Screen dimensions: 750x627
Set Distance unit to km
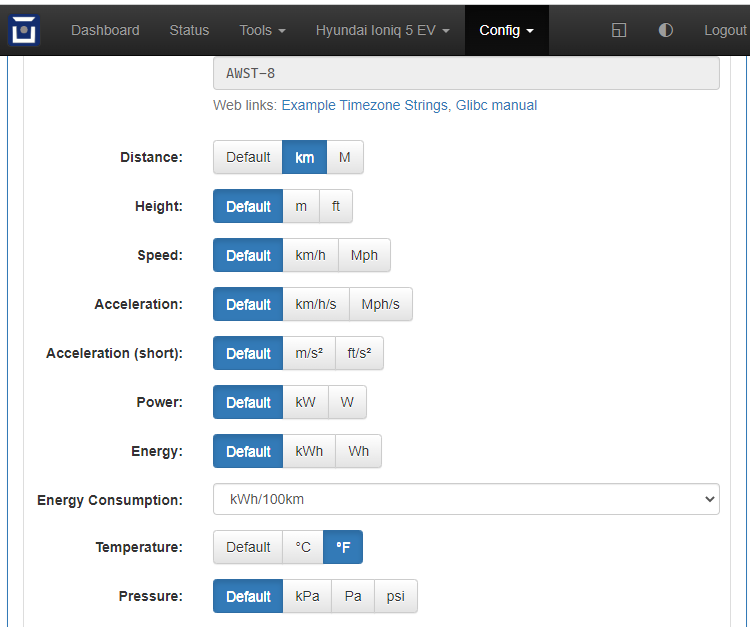304,157
